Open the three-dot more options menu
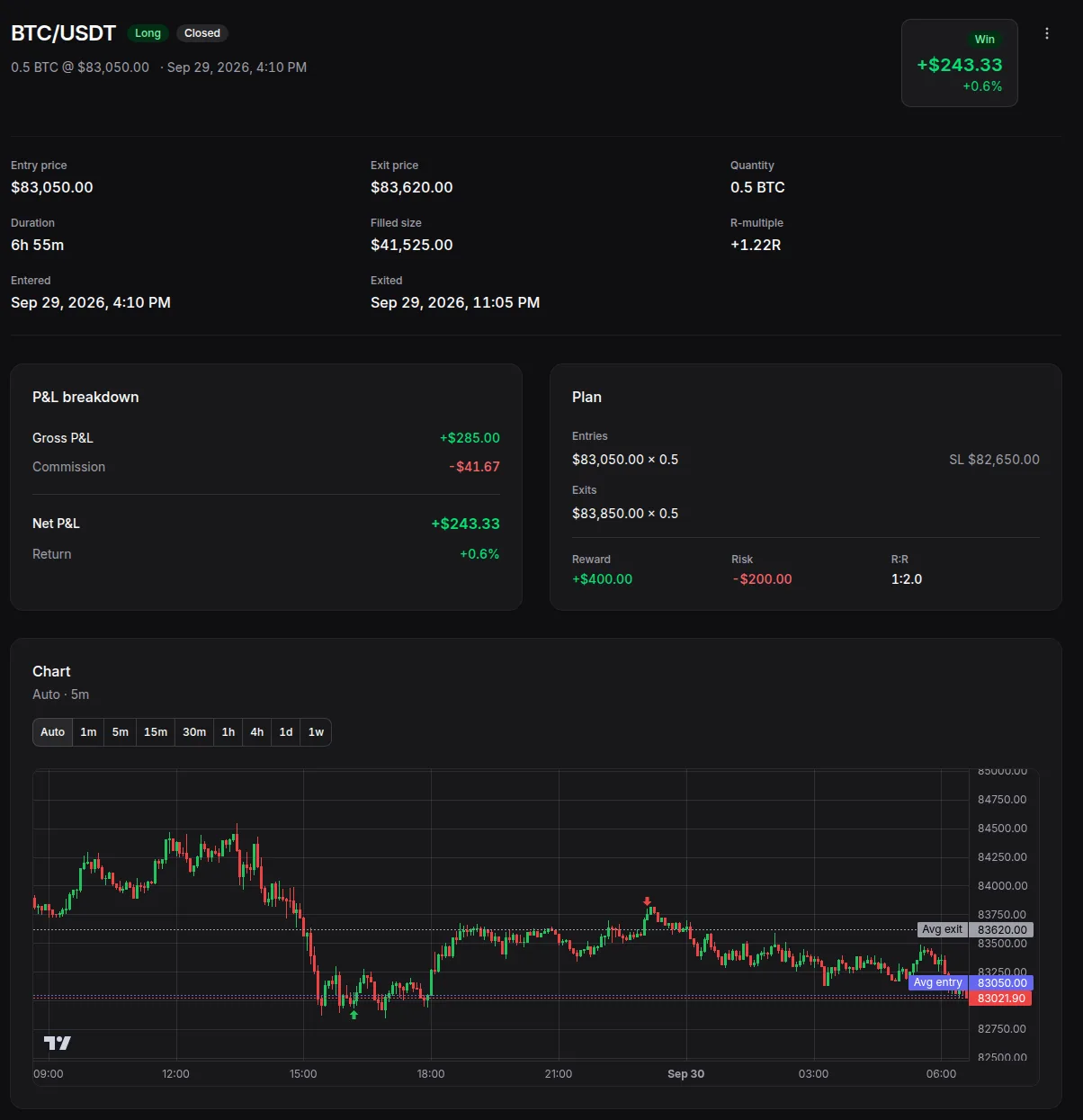The height and width of the screenshot is (1120, 1083). (1047, 33)
